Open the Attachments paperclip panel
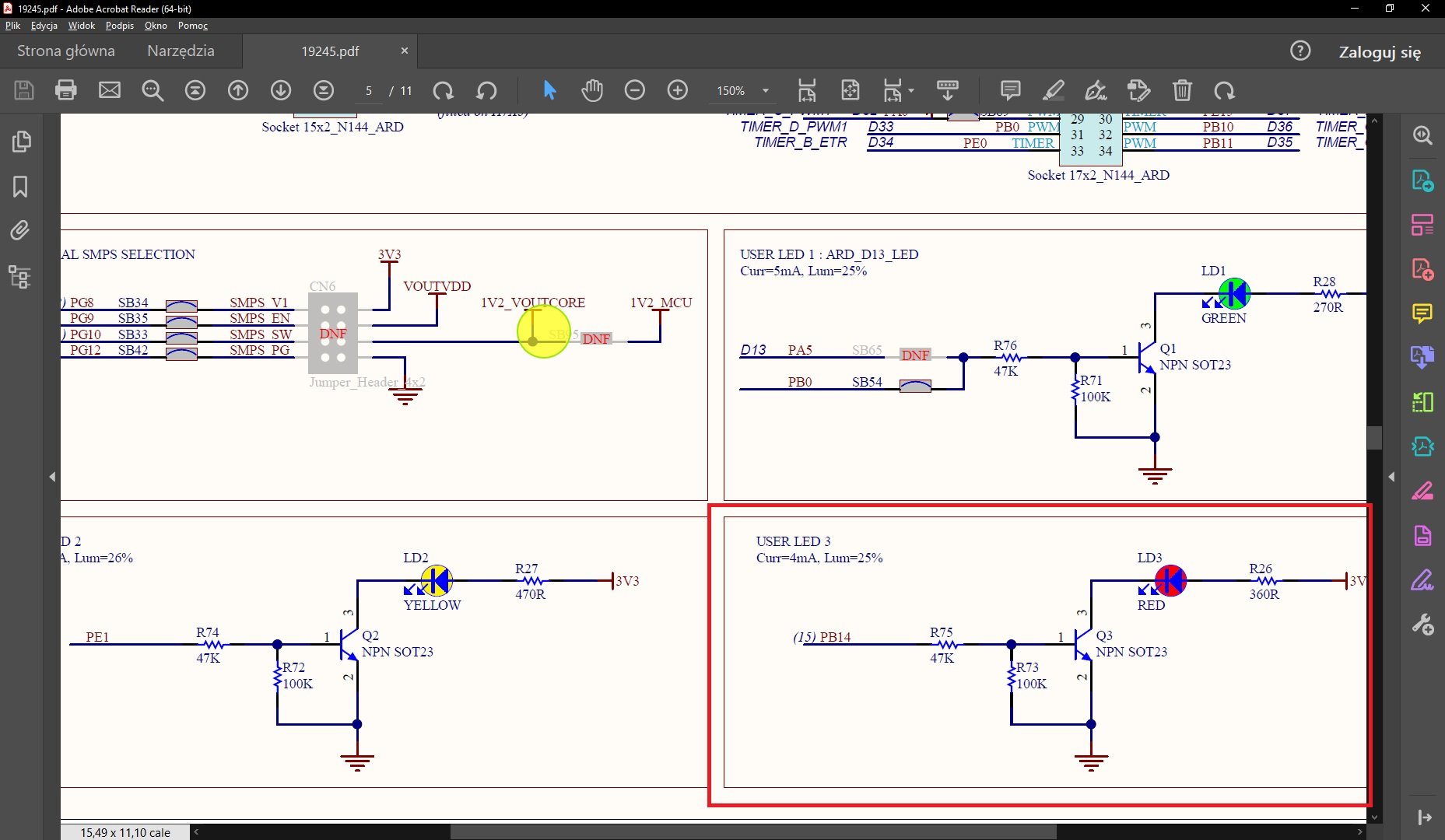This screenshot has height=840, width=1445. [20, 231]
